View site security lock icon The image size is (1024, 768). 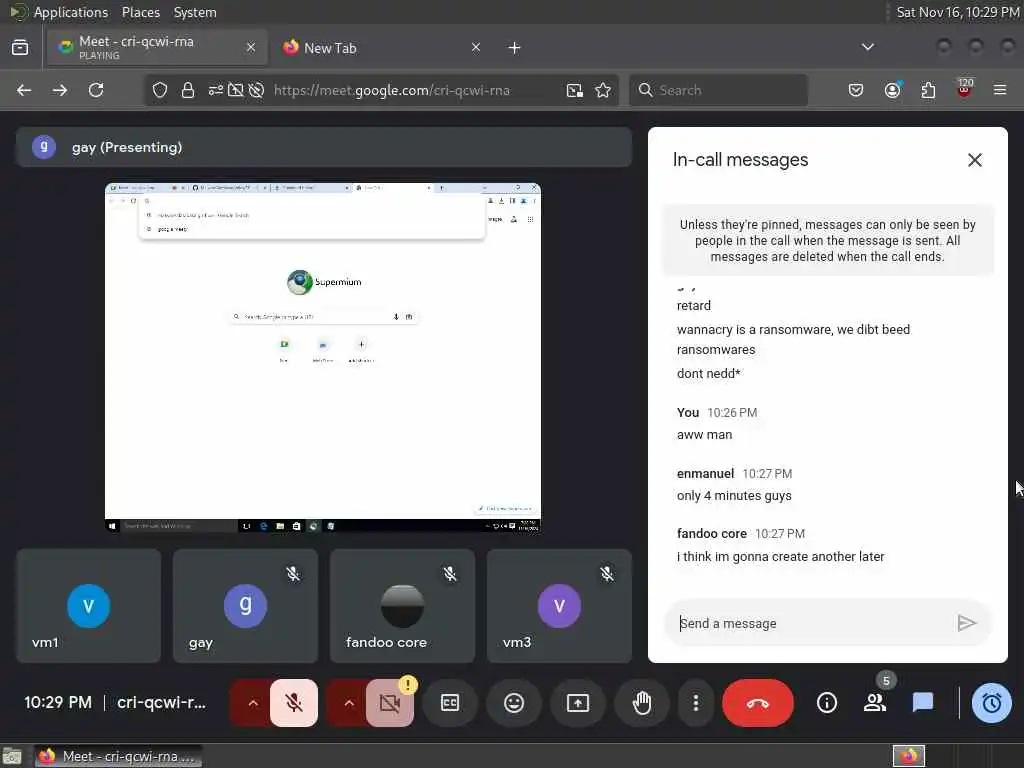[188, 90]
